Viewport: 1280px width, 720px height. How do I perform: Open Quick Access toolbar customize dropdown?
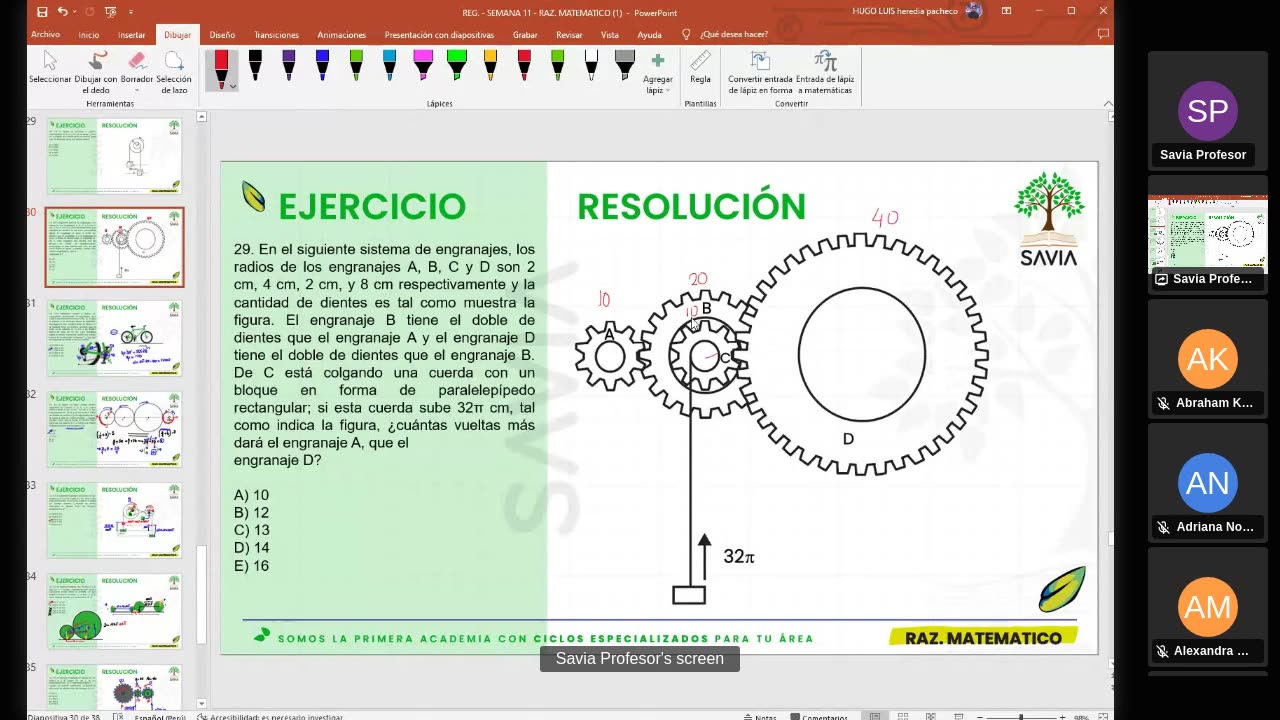coord(129,12)
